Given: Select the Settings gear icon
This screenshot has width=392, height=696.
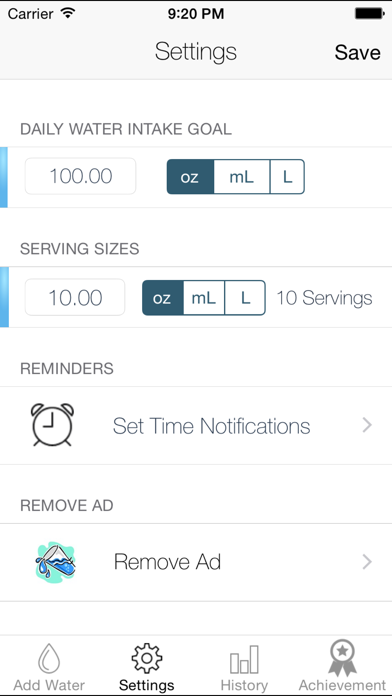Looking at the screenshot, I should coord(147,658).
